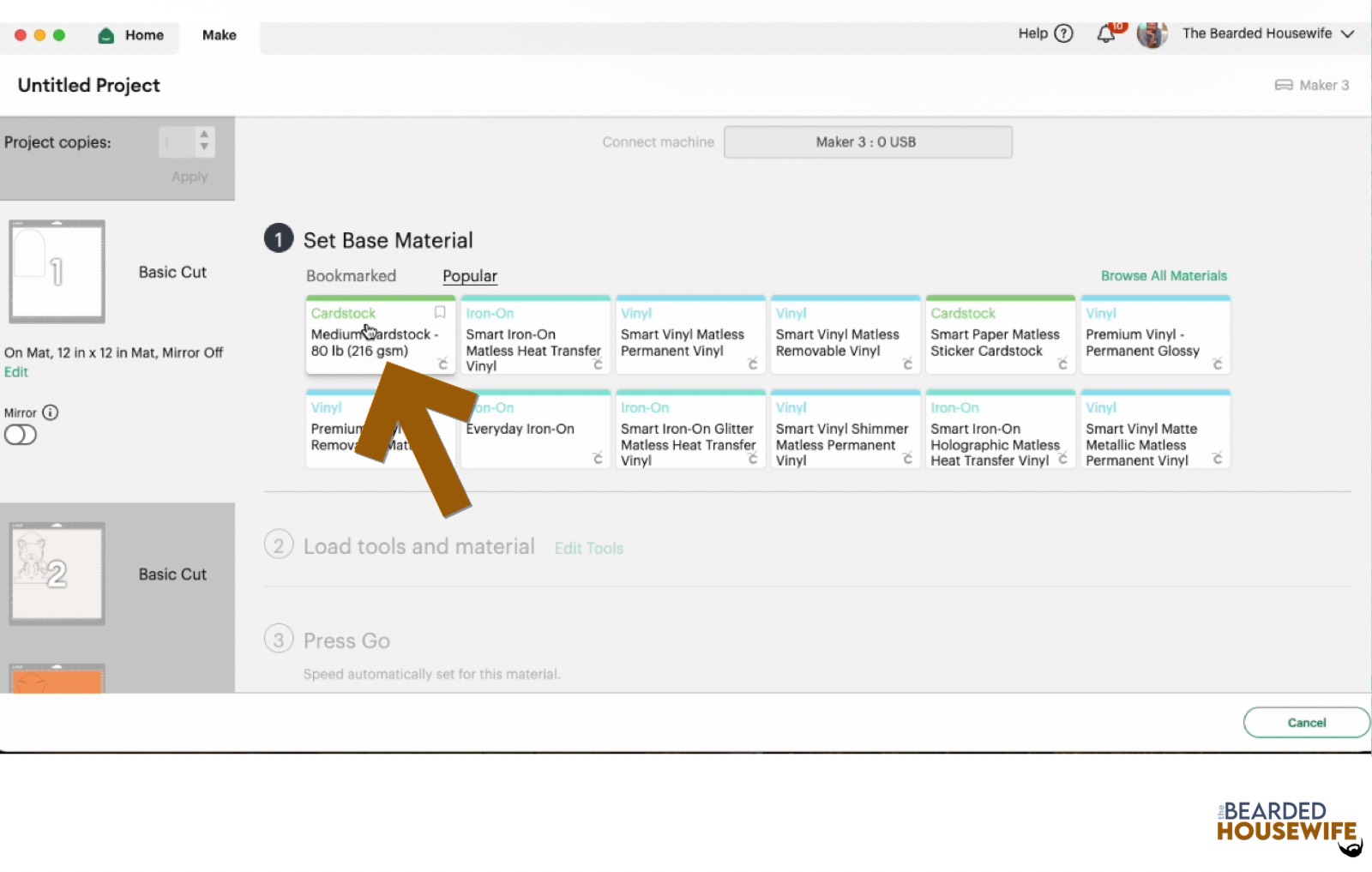Viewport: 1372px width, 872px height.
Task: Click the info icon next to Mirror
Action: coord(51,412)
